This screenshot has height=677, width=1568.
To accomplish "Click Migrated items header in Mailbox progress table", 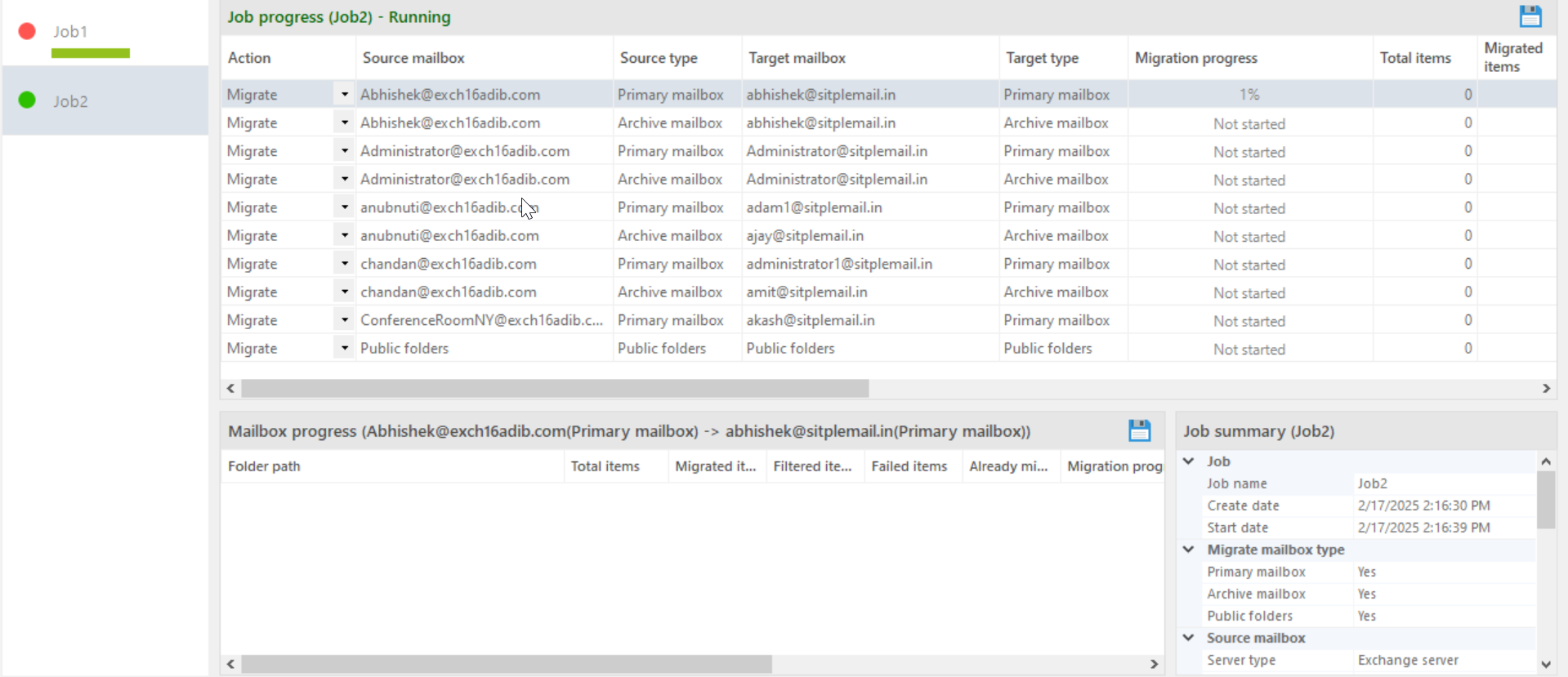I will click(x=717, y=466).
